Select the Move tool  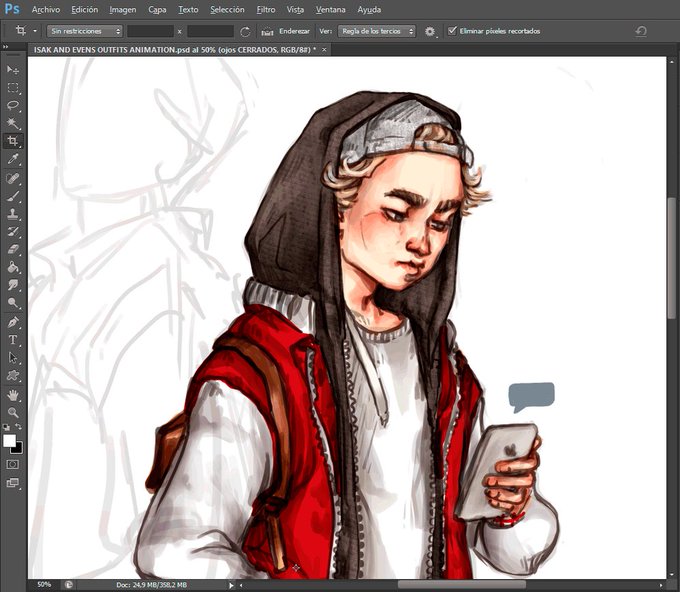click(x=13, y=69)
